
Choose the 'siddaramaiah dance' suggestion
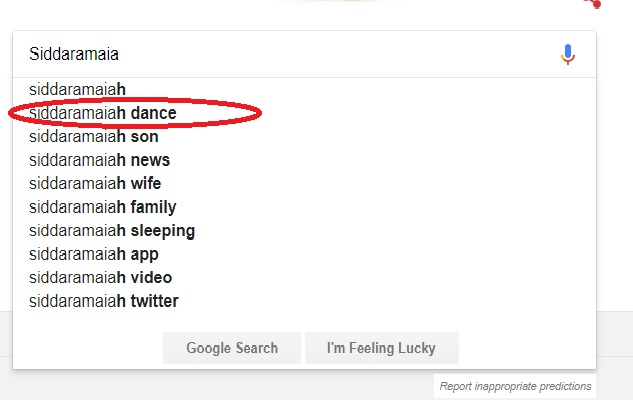[x=304, y=113]
